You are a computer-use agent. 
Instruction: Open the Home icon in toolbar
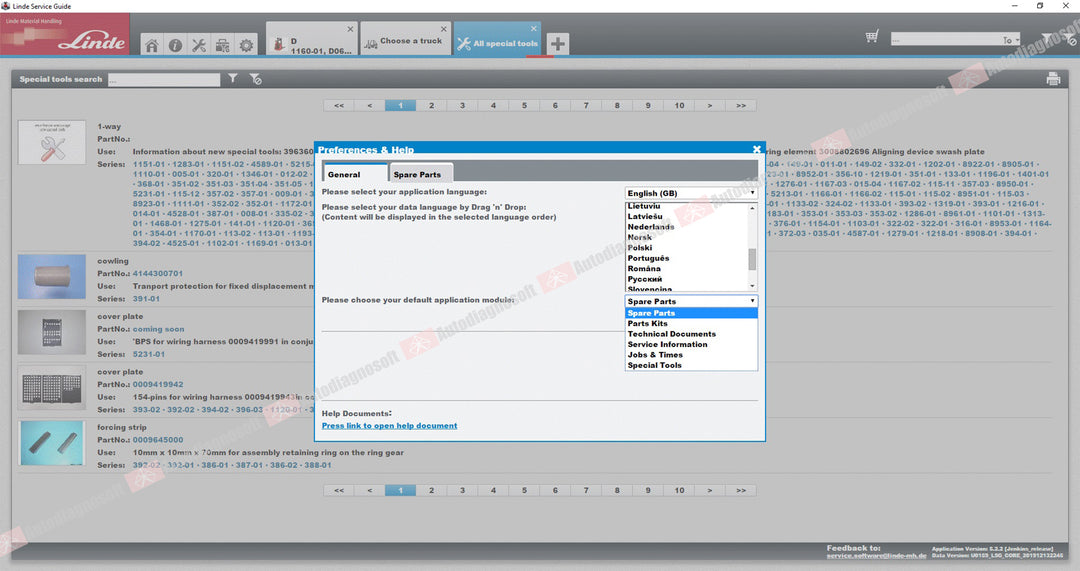point(152,45)
